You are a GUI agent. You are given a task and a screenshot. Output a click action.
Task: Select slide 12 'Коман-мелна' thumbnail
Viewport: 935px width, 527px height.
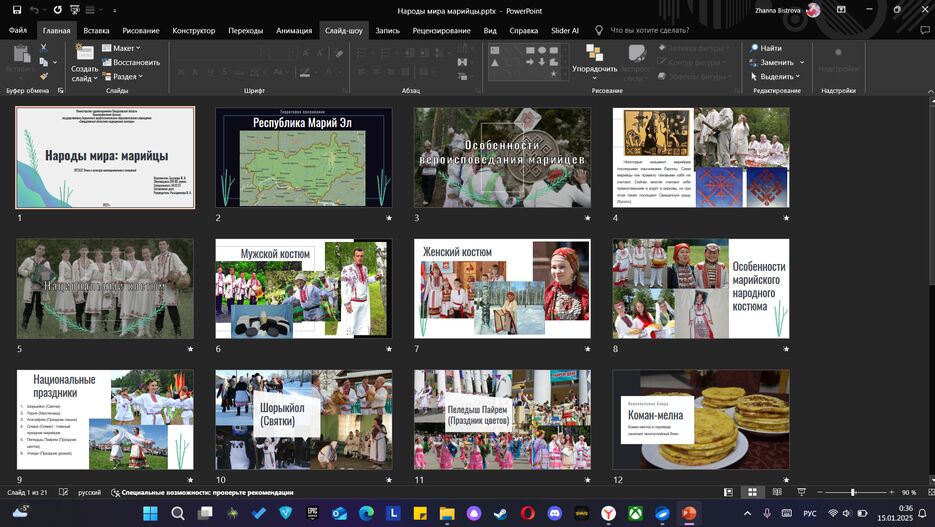tap(701, 420)
